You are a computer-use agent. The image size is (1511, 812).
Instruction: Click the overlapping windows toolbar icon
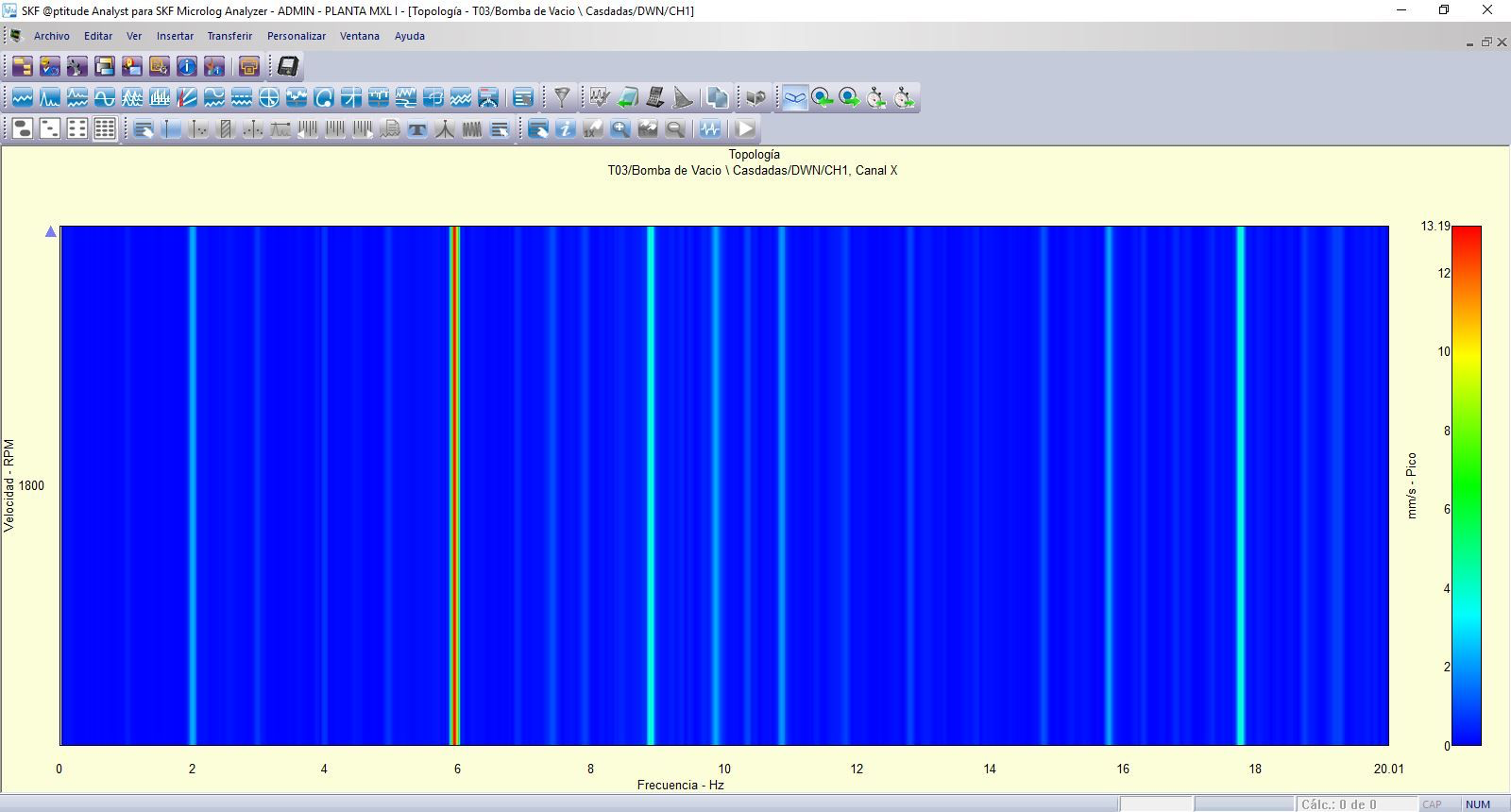tap(105, 66)
